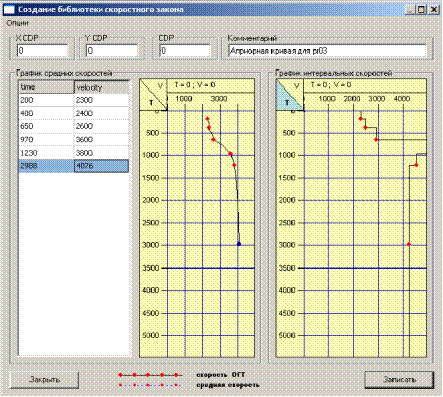Select velocity cell 2600

click(x=101, y=126)
